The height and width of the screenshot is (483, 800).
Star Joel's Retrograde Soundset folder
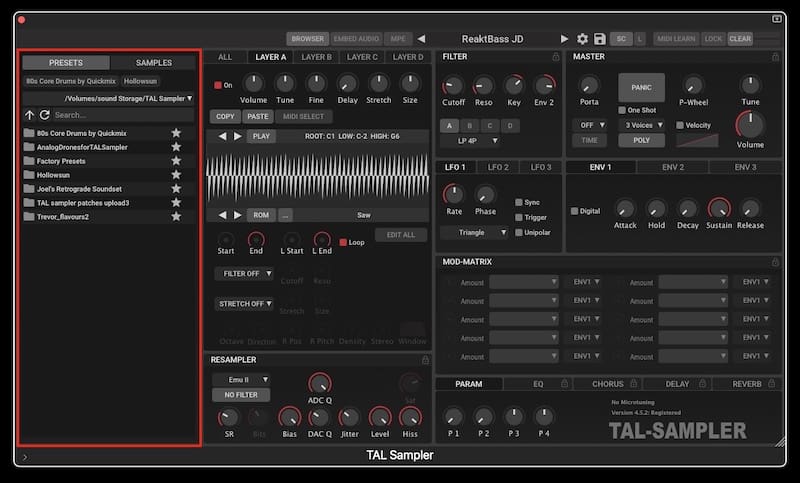click(176, 189)
